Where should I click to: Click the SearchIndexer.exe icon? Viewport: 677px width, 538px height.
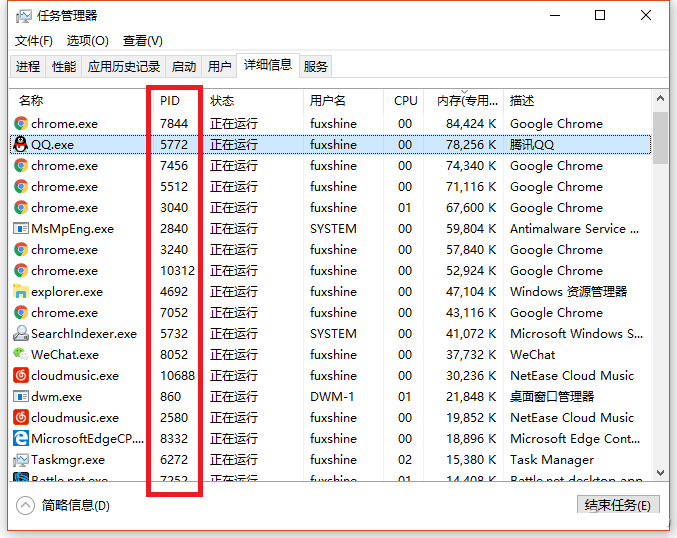(x=21, y=333)
